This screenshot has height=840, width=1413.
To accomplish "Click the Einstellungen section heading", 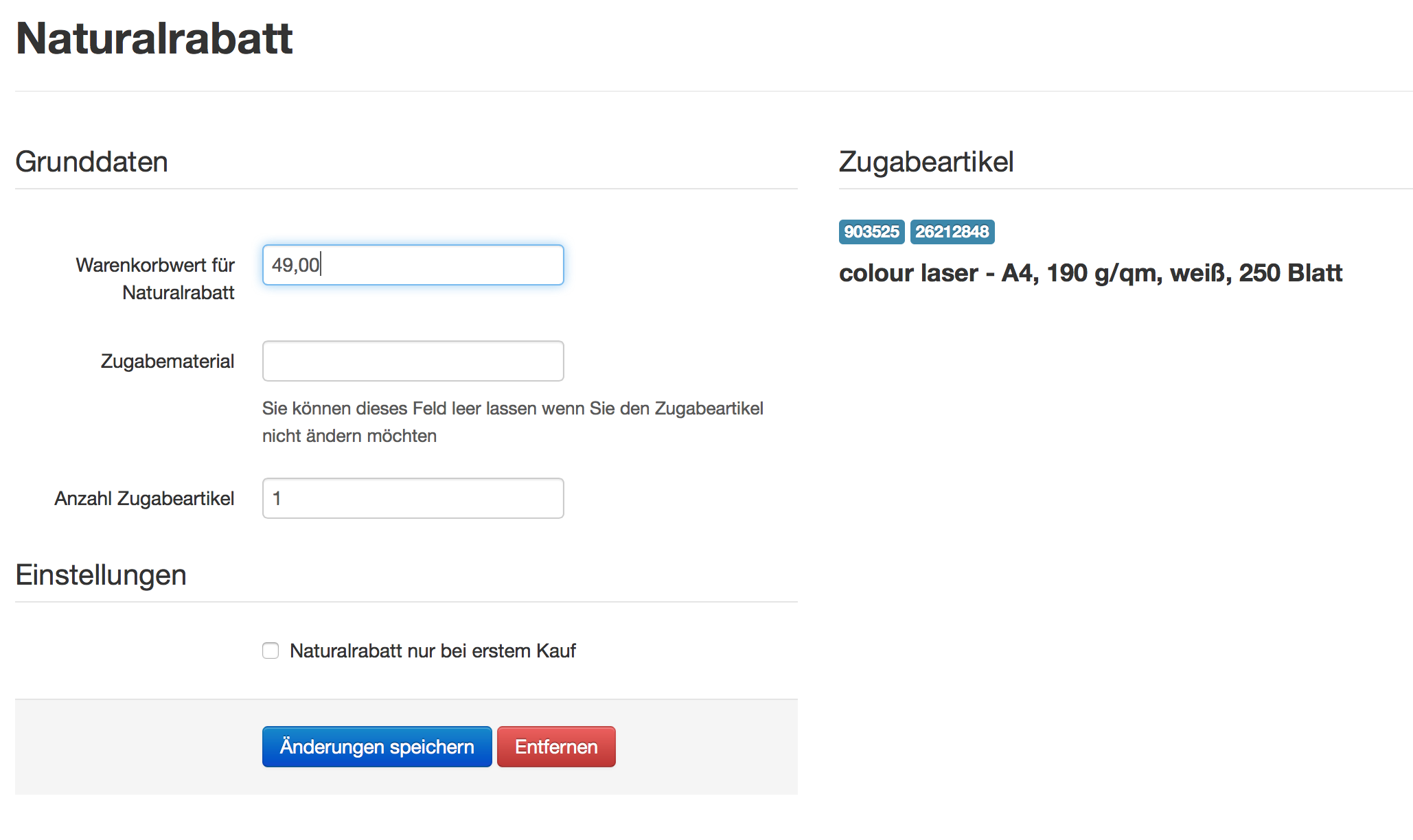I will (x=101, y=575).
